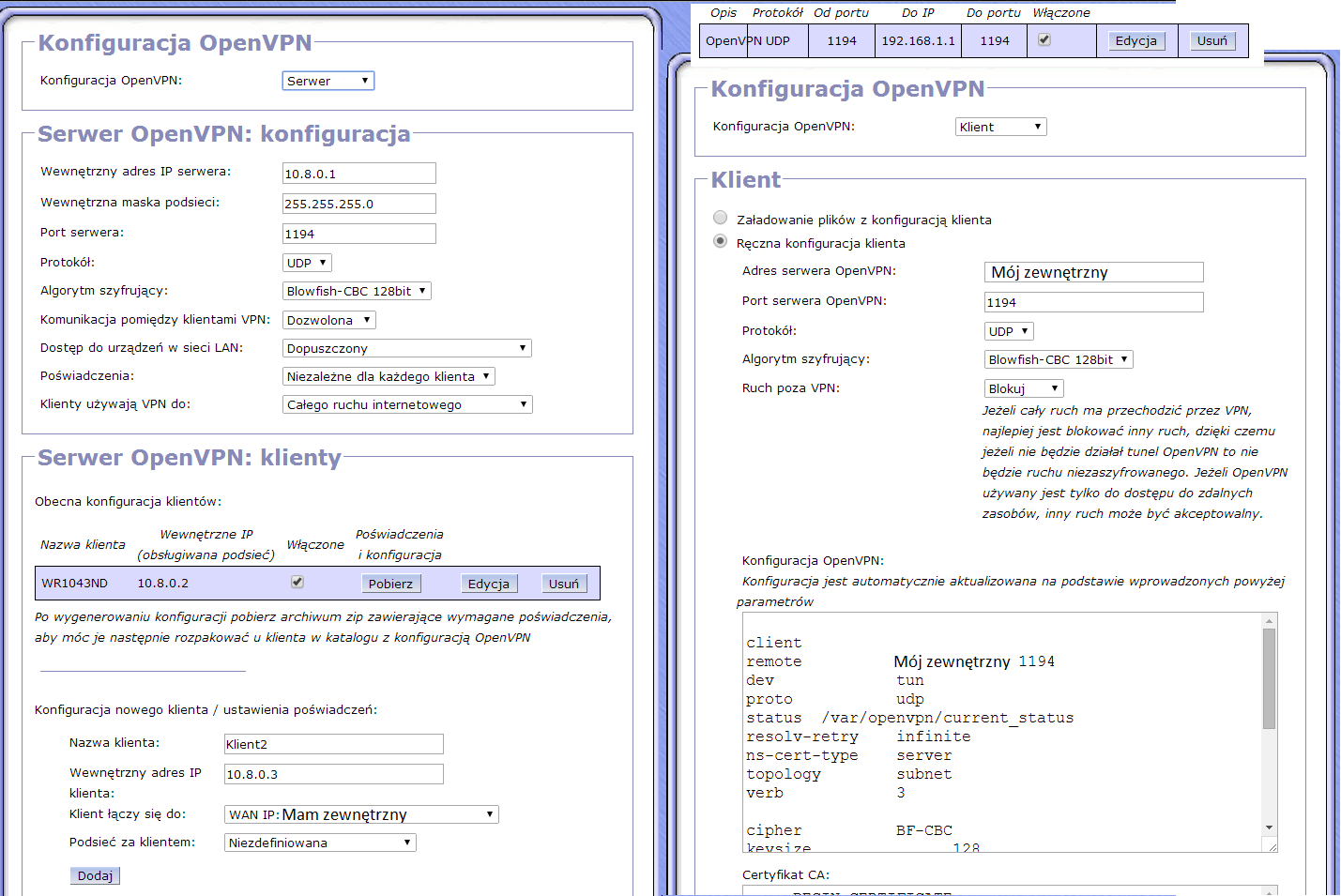Click Edycja for client WR1043ND
Viewport: 1341px width, 896px height.
(488, 584)
